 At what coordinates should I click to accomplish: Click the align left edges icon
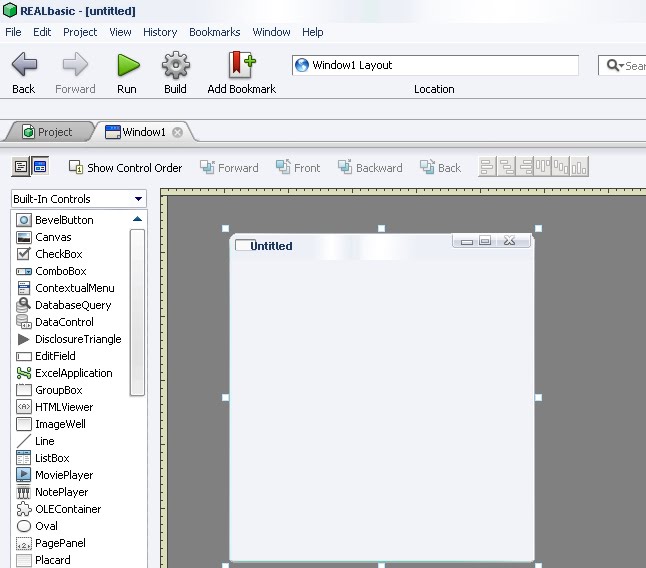(487, 167)
